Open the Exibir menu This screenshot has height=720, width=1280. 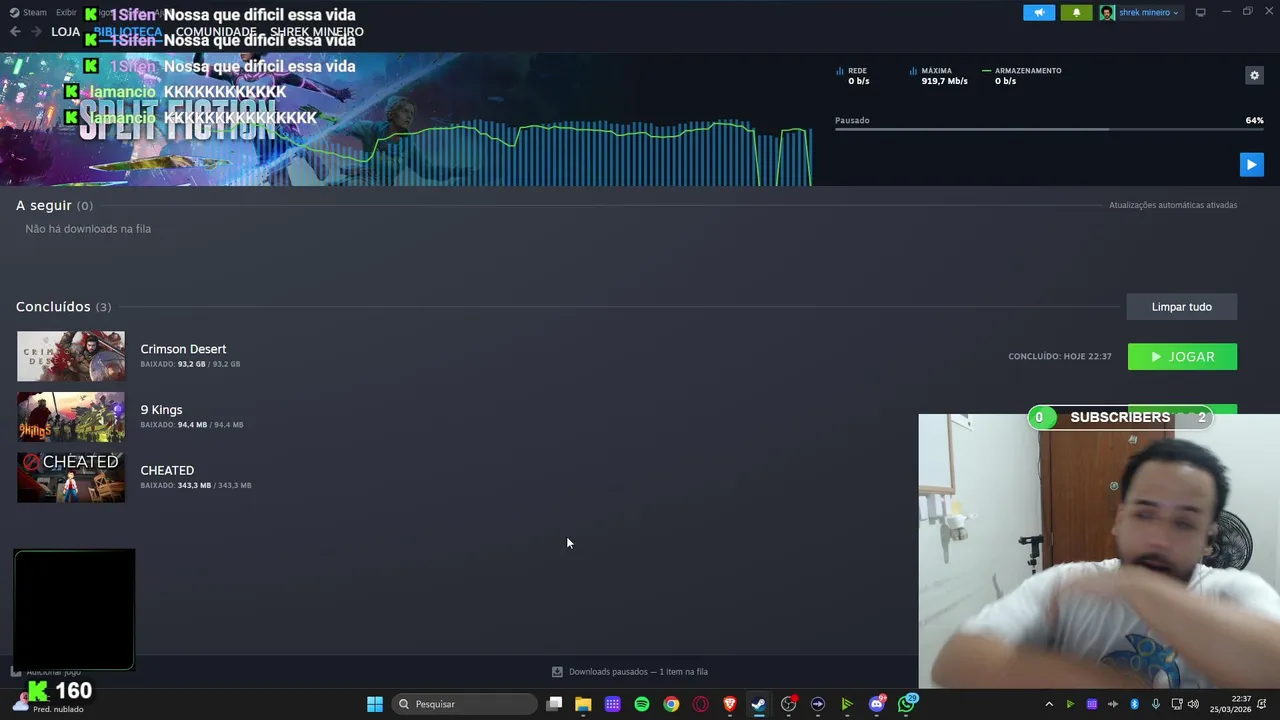pyautogui.click(x=66, y=12)
